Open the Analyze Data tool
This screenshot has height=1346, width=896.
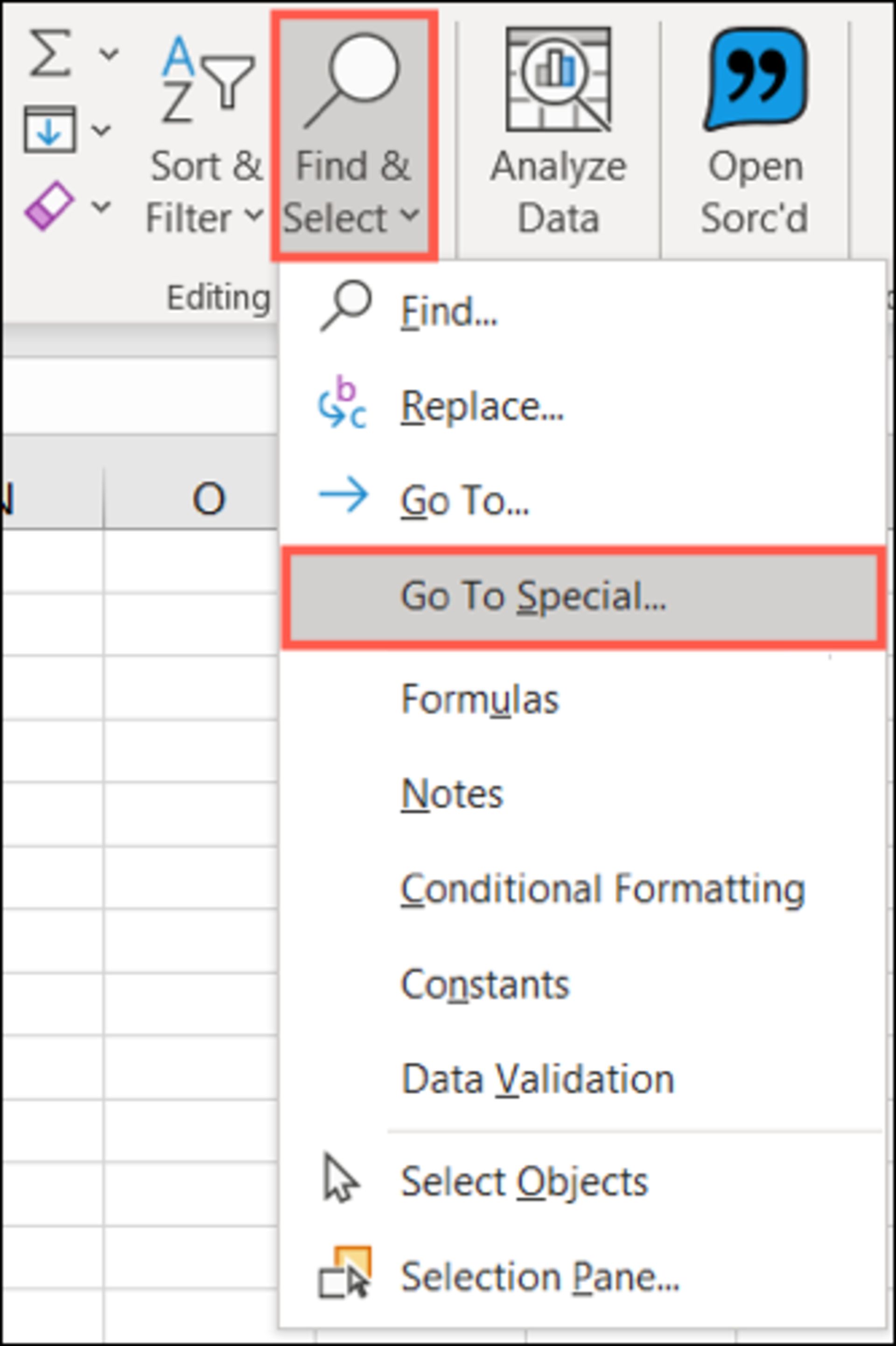[558, 133]
